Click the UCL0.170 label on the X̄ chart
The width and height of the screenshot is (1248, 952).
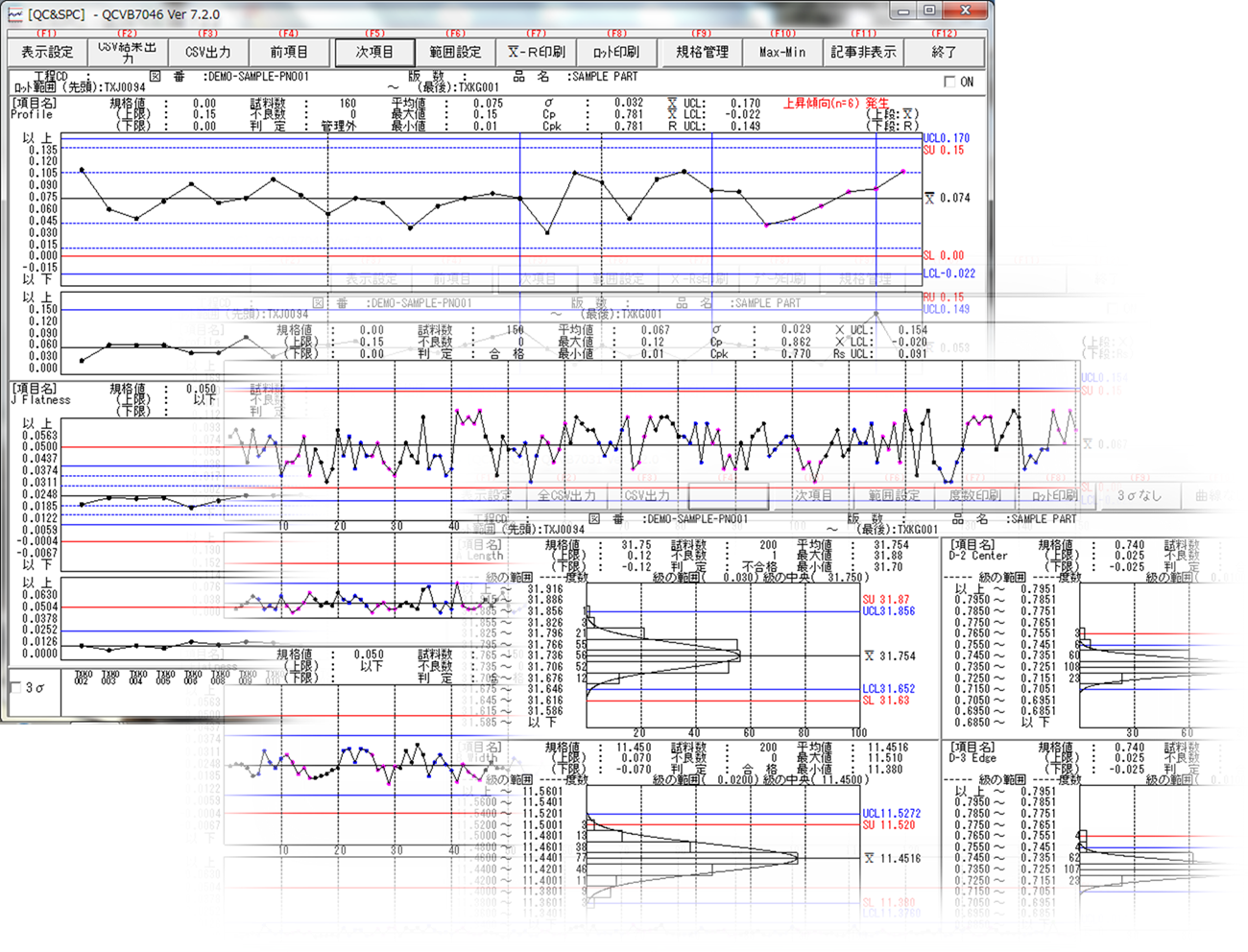pyautogui.click(x=946, y=138)
